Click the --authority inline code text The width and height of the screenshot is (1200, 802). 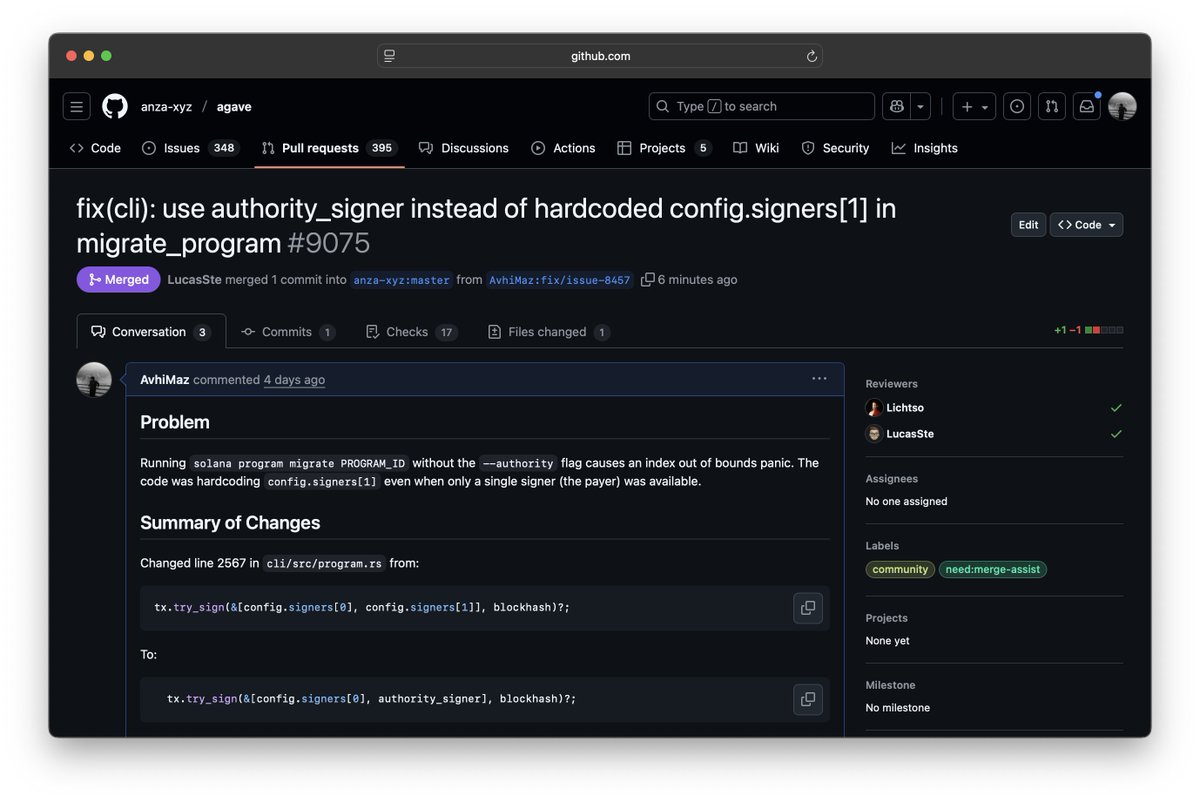point(518,464)
